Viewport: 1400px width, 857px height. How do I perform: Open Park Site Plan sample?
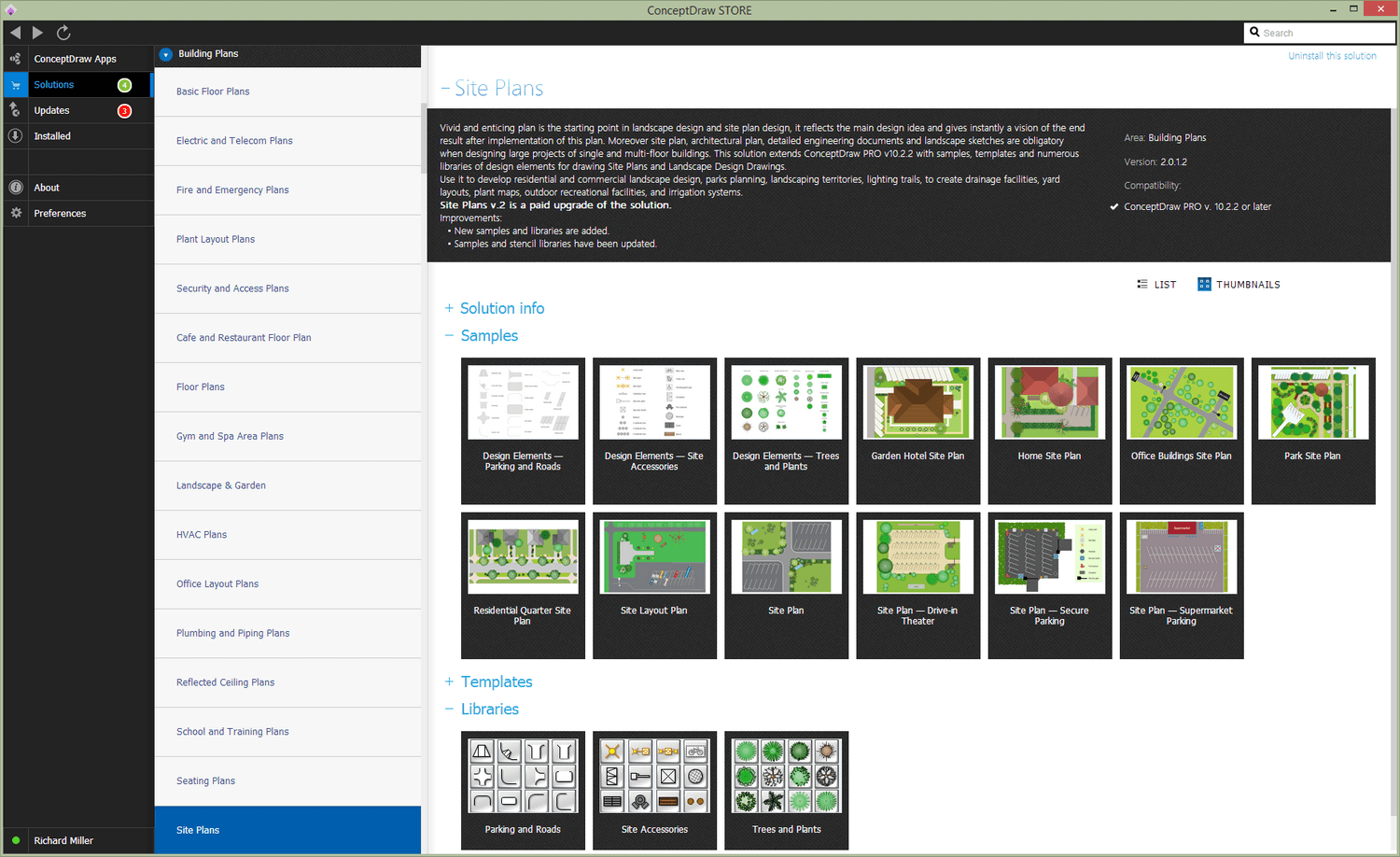[x=1313, y=431]
